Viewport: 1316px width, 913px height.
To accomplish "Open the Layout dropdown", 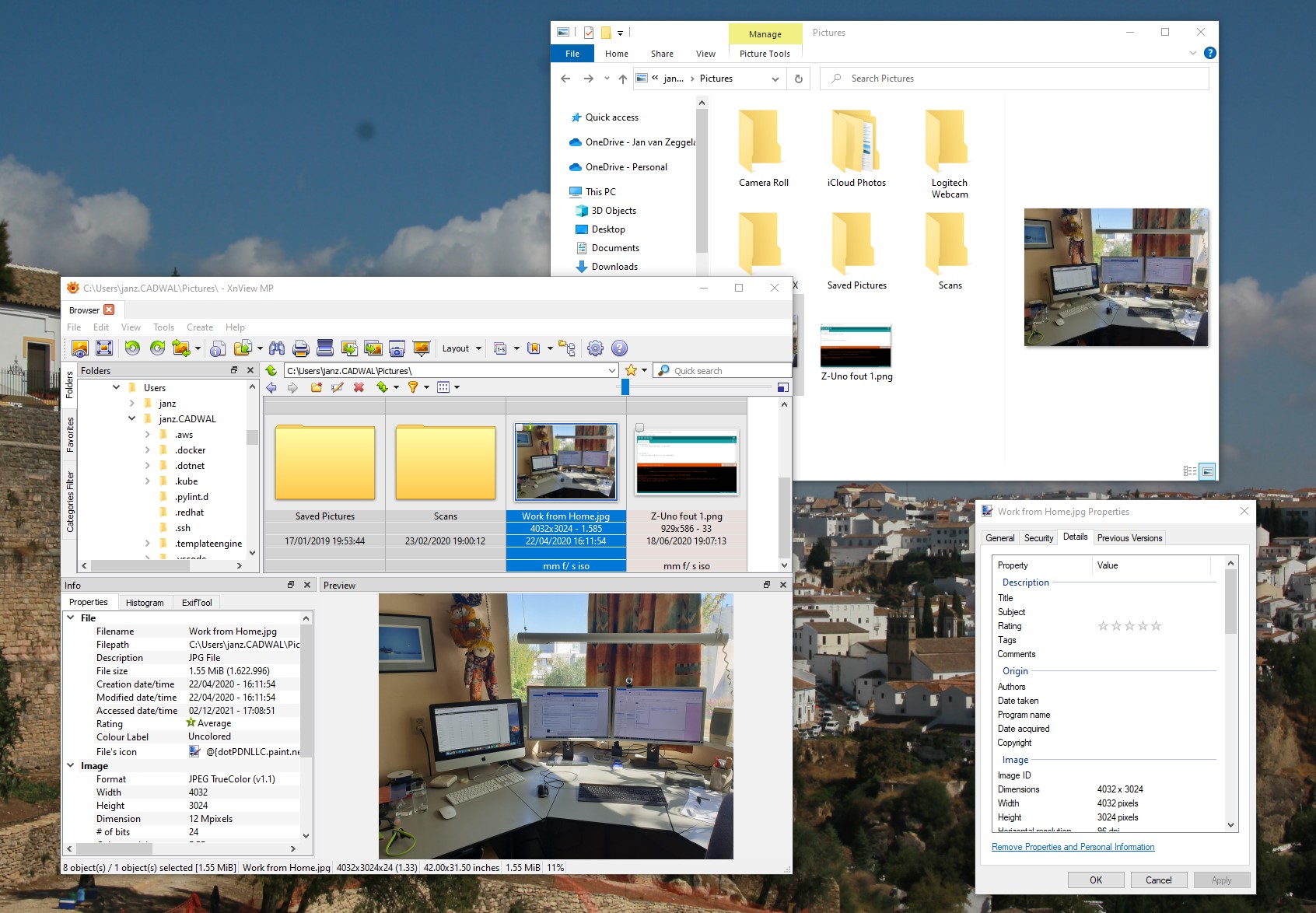I will [x=461, y=348].
